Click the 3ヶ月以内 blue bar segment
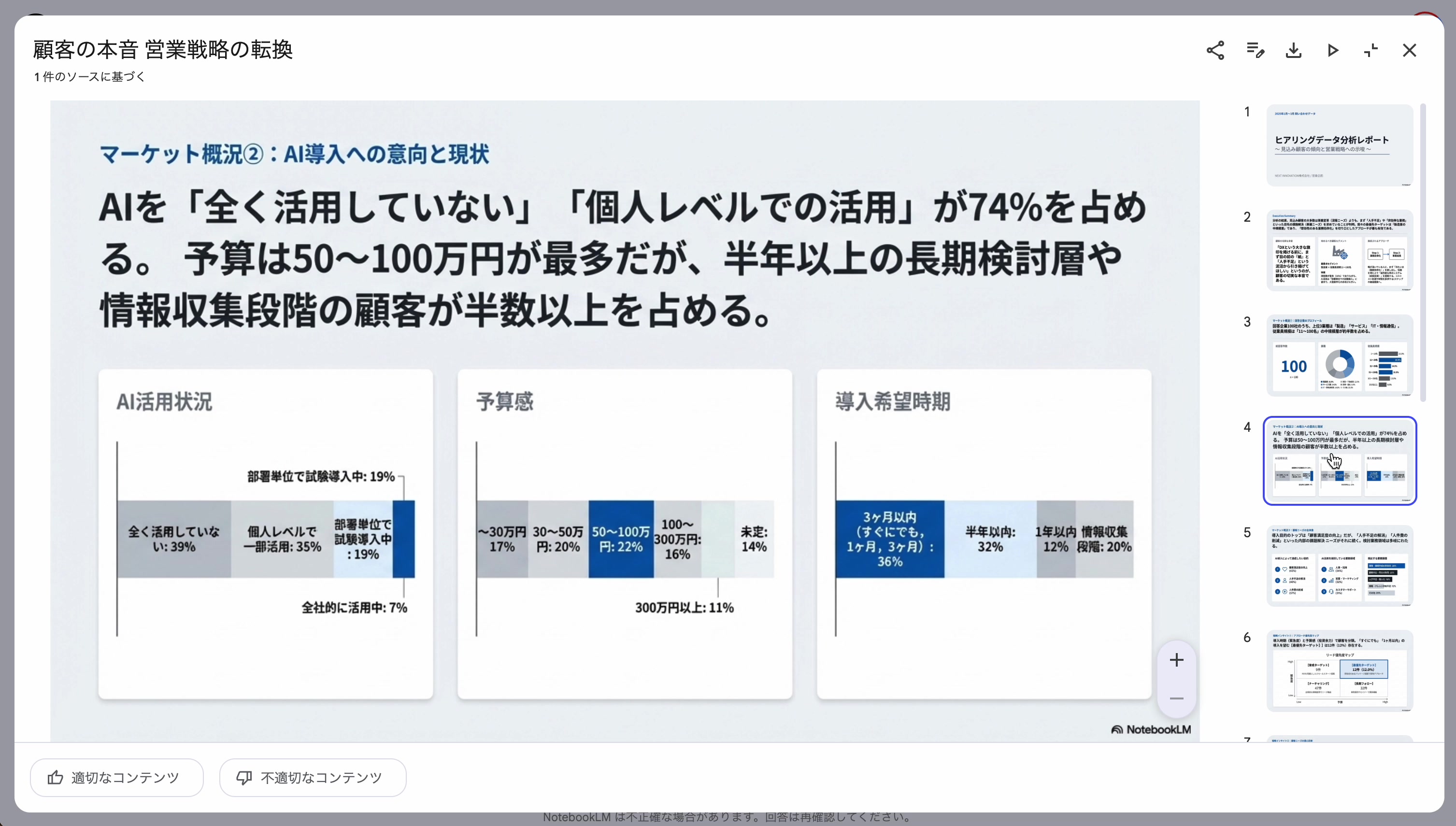Screen dimensions: 1456x826 coord(889,539)
